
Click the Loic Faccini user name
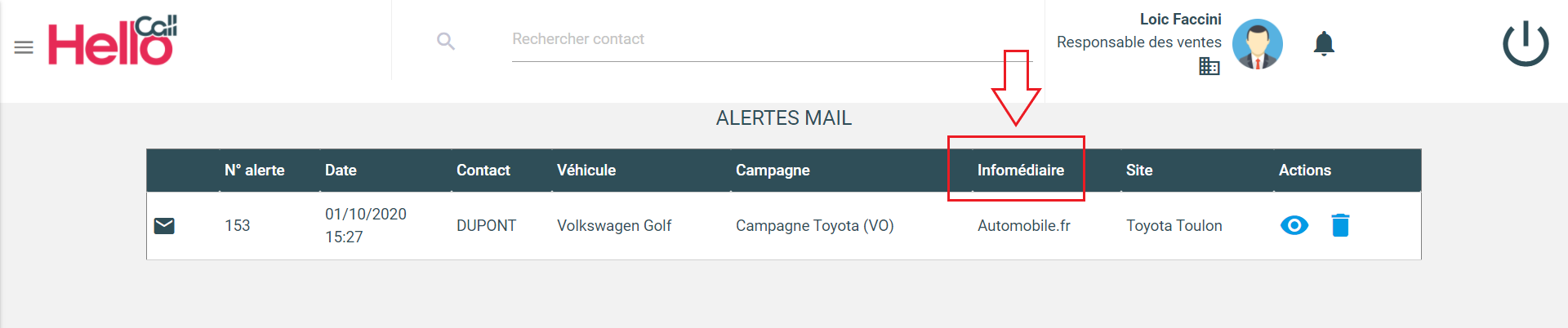1180,20
